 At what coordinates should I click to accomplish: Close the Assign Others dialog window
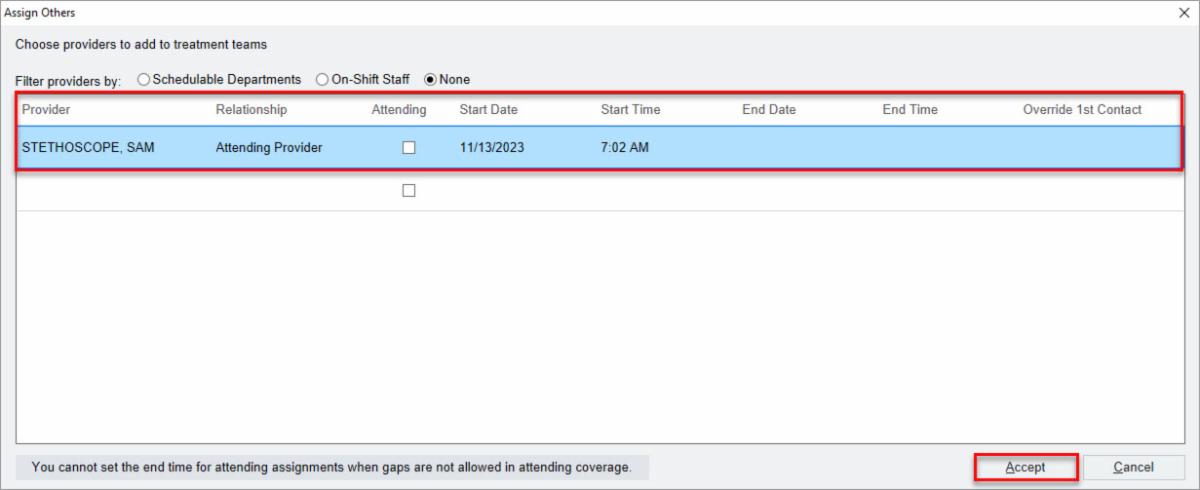[x=1184, y=12]
